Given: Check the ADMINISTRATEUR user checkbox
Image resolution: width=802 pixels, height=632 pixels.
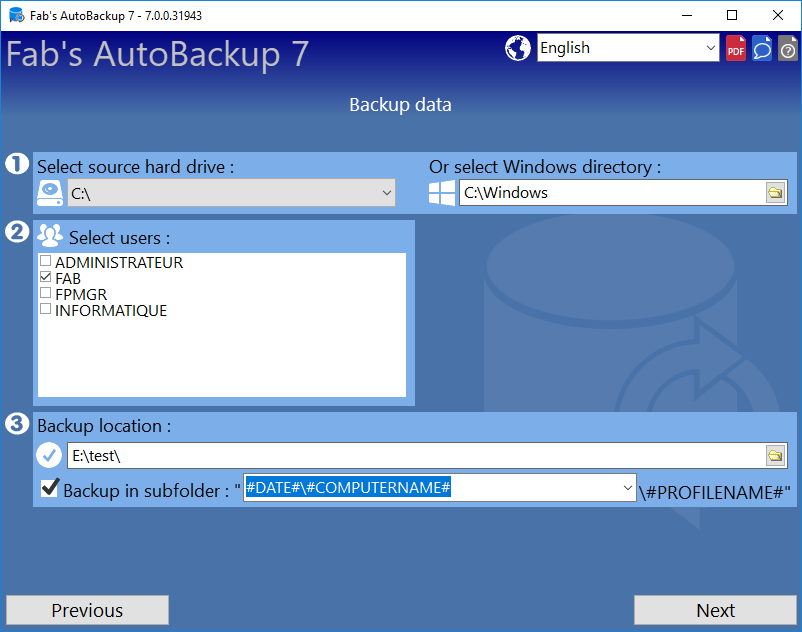Looking at the screenshot, I should pos(46,261).
